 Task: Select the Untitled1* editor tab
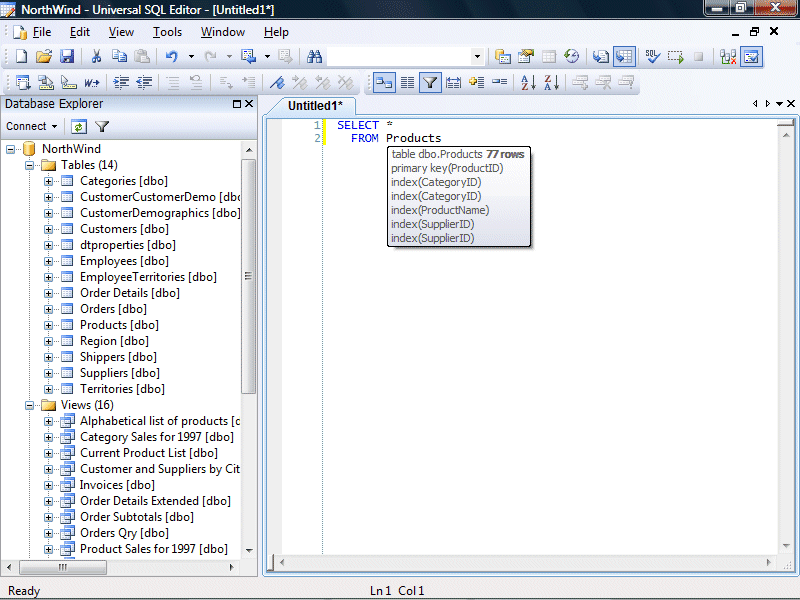click(314, 106)
